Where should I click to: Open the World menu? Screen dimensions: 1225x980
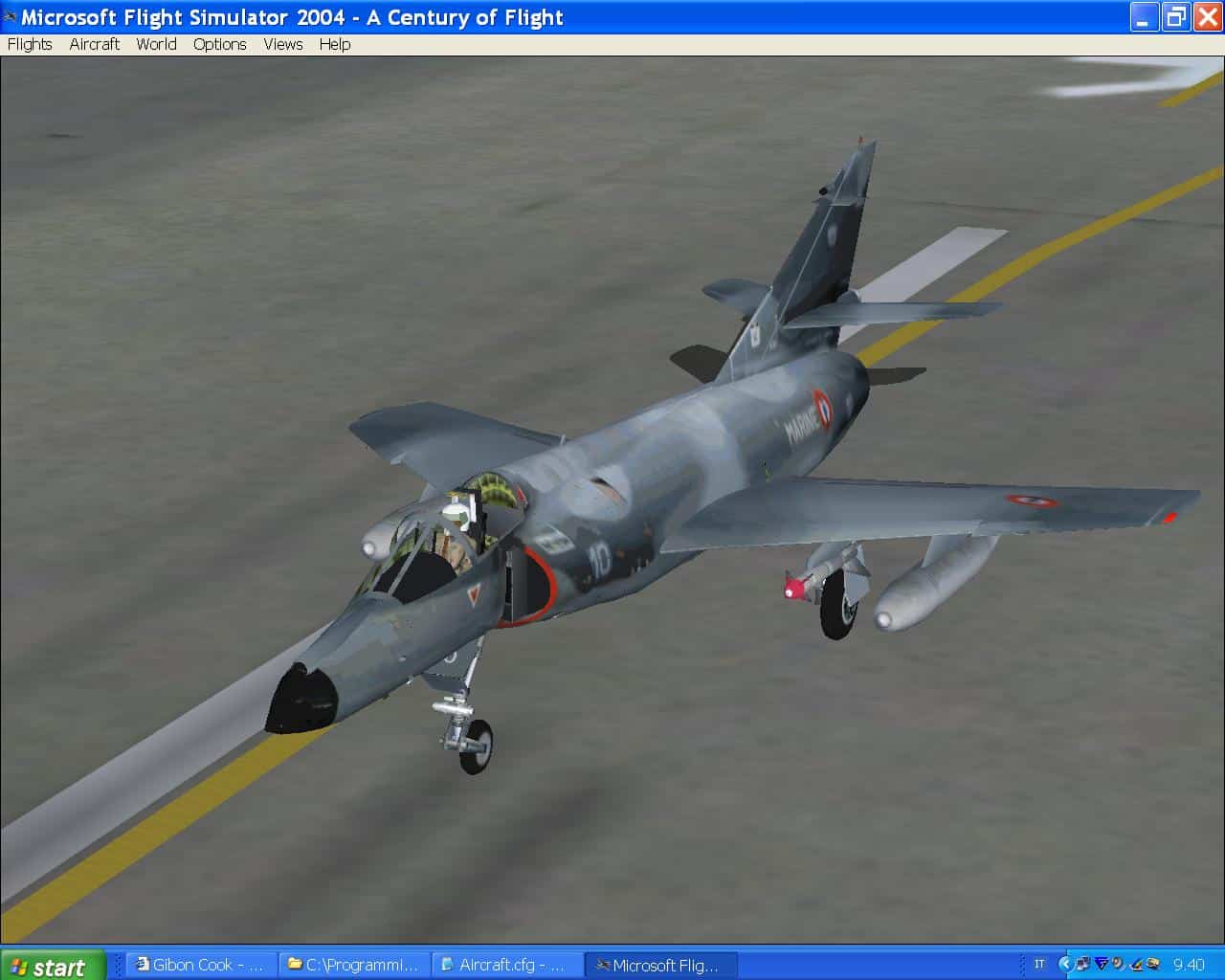[156, 44]
